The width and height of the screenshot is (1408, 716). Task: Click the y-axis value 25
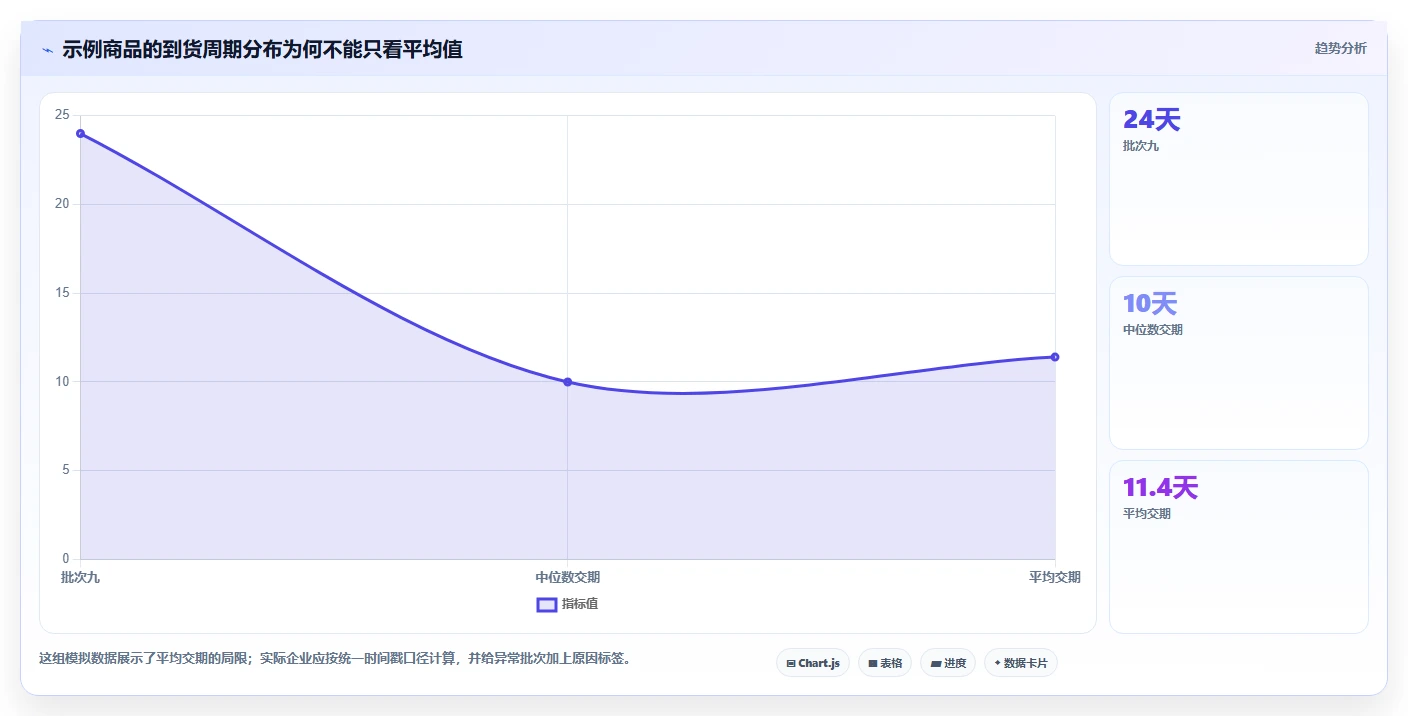[x=62, y=115]
